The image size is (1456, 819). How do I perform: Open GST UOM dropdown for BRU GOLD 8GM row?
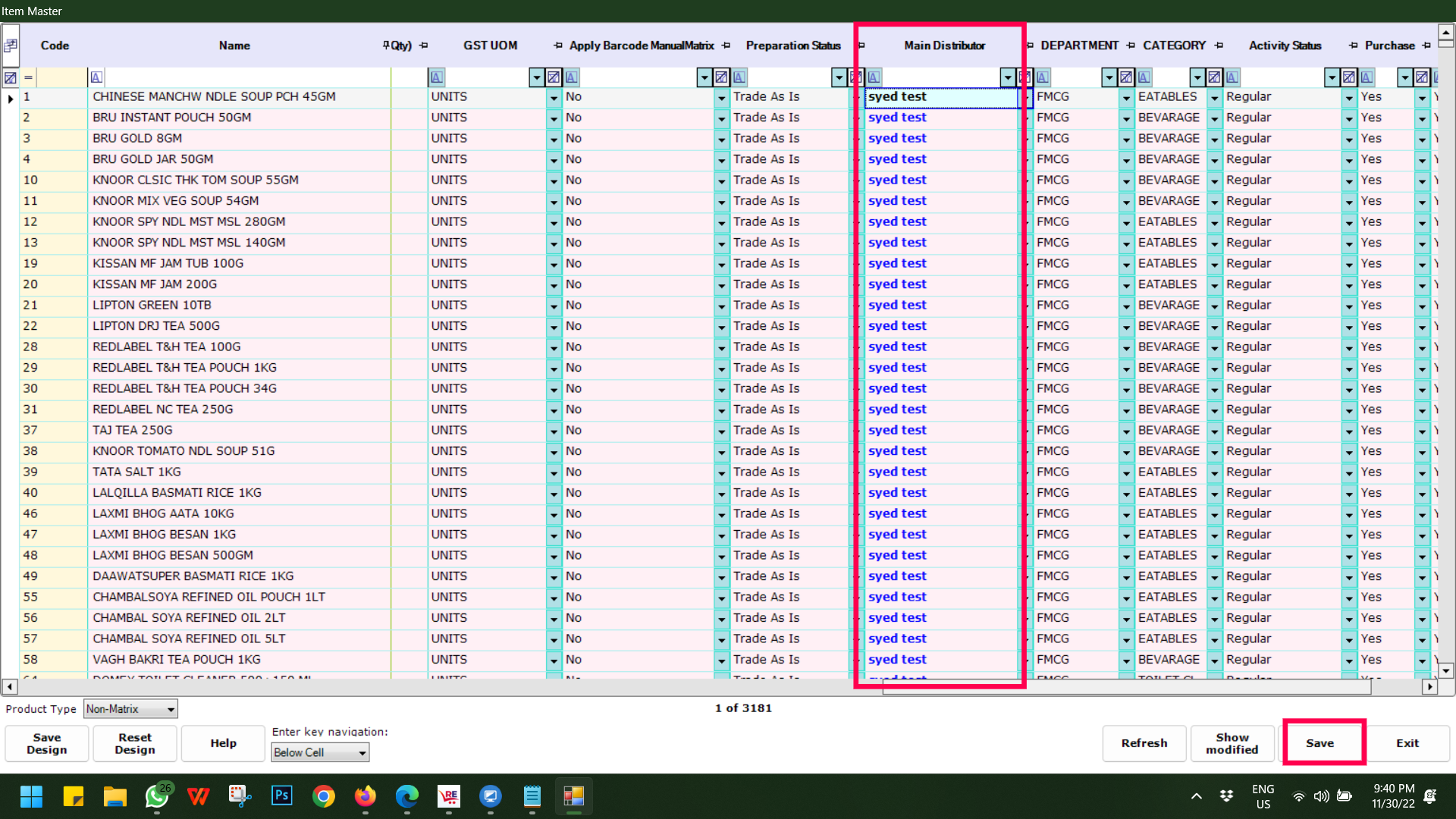point(554,139)
